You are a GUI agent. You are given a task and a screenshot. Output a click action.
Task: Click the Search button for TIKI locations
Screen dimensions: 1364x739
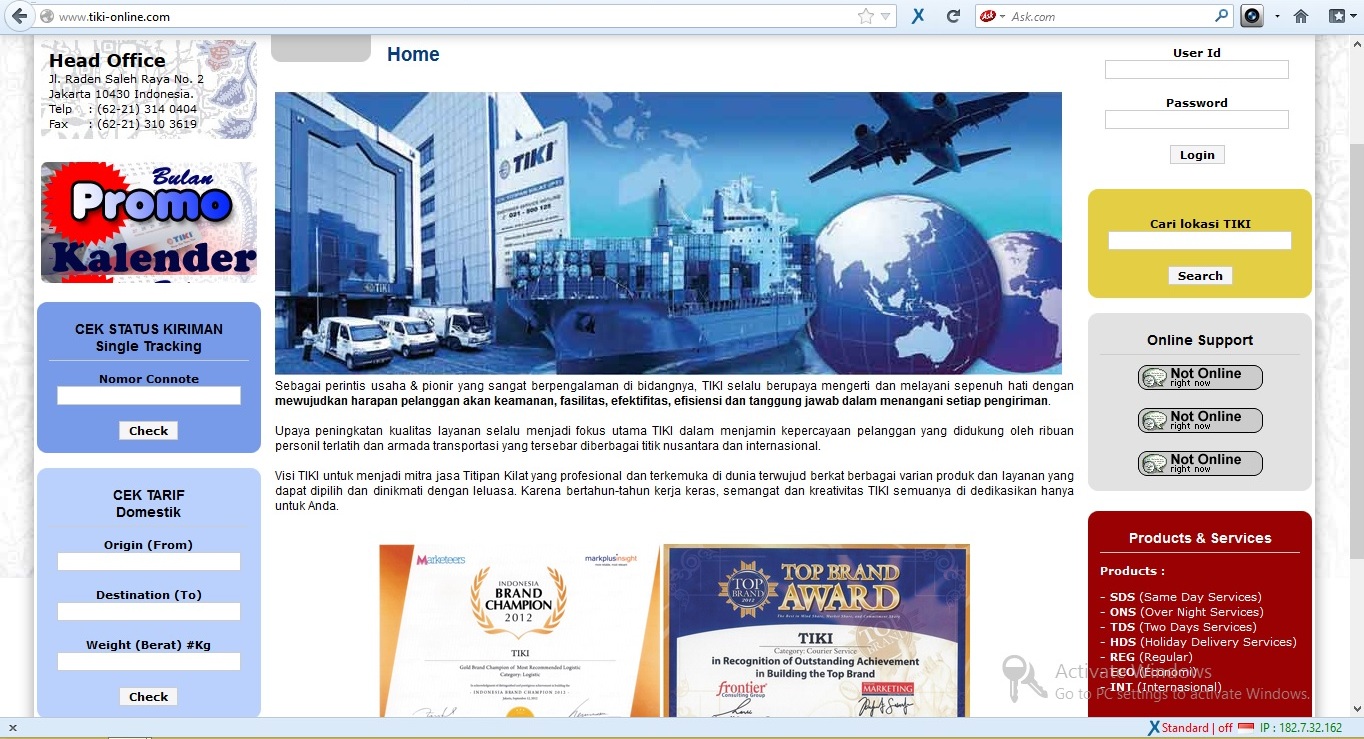1200,276
